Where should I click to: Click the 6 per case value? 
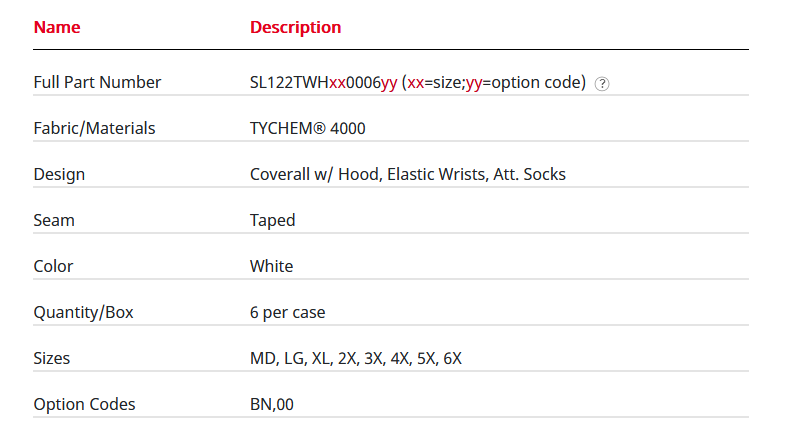coord(287,312)
